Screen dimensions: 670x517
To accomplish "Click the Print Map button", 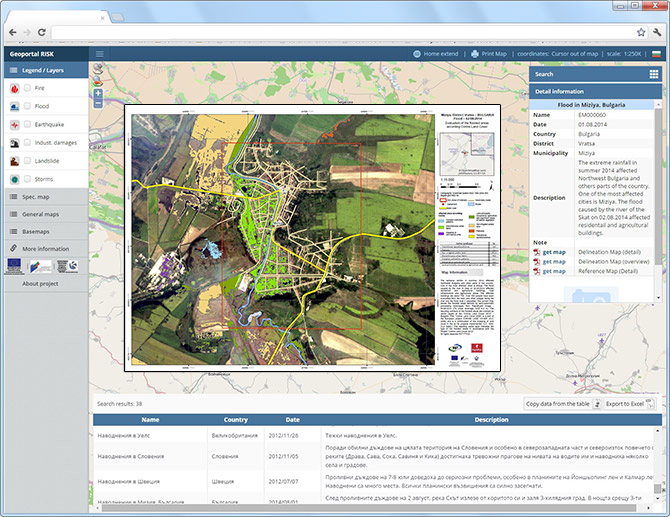I will point(488,54).
